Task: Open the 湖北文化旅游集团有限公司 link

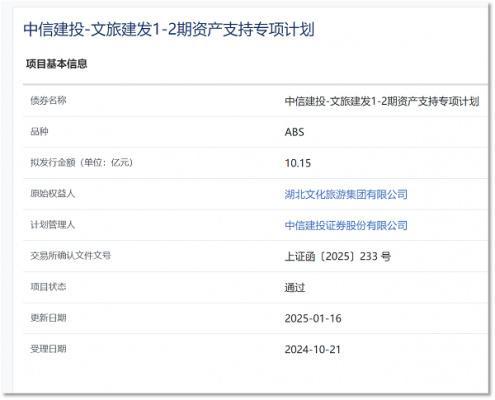Action: [x=346, y=194]
